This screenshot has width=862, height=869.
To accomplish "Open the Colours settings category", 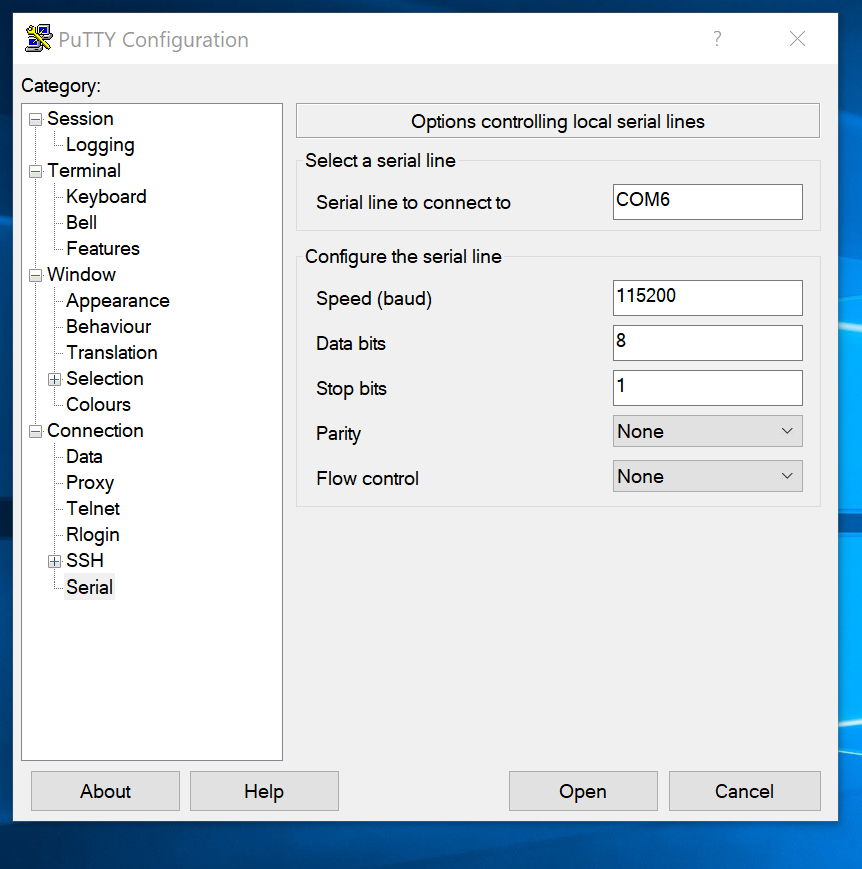I will pyautogui.click(x=99, y=405).
